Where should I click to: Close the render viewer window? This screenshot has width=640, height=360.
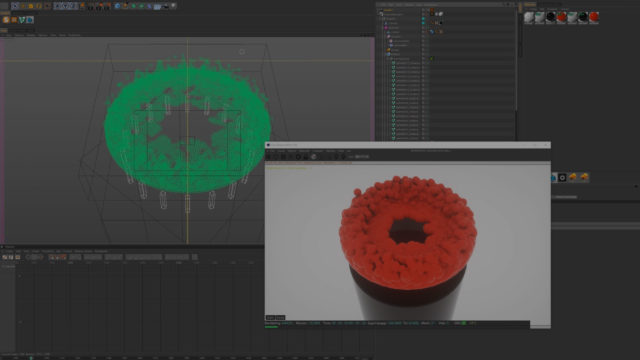[546, 144]
